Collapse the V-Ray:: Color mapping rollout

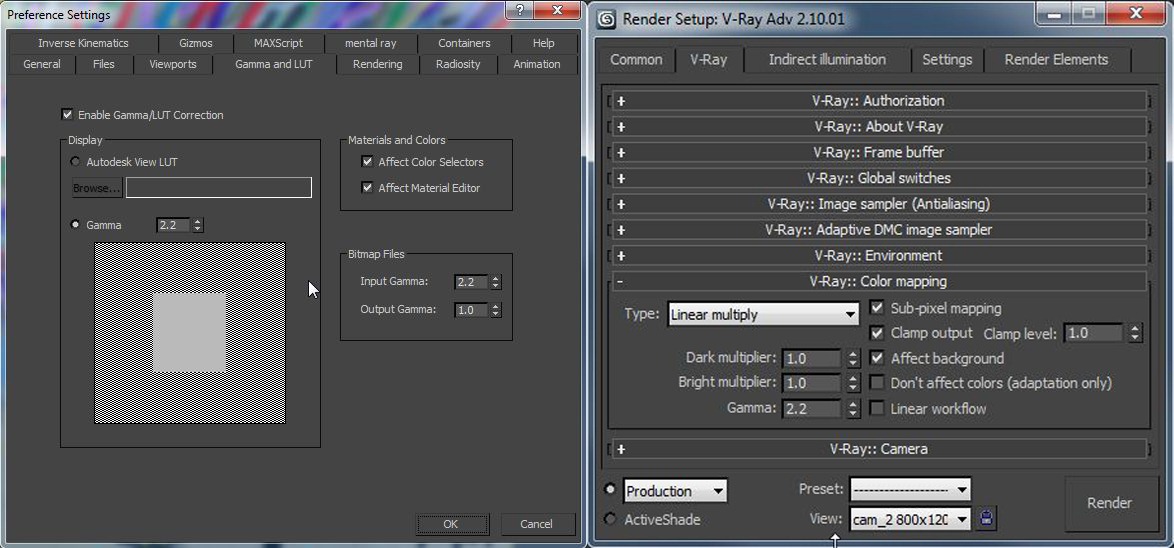(879, 281)
